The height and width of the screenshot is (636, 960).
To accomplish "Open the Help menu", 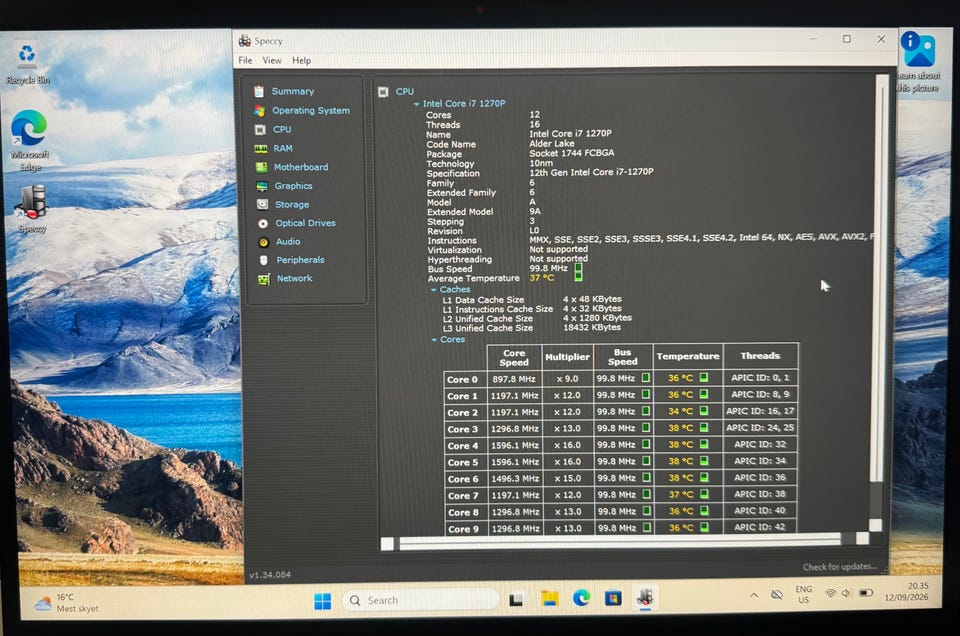I will (301, 61).
